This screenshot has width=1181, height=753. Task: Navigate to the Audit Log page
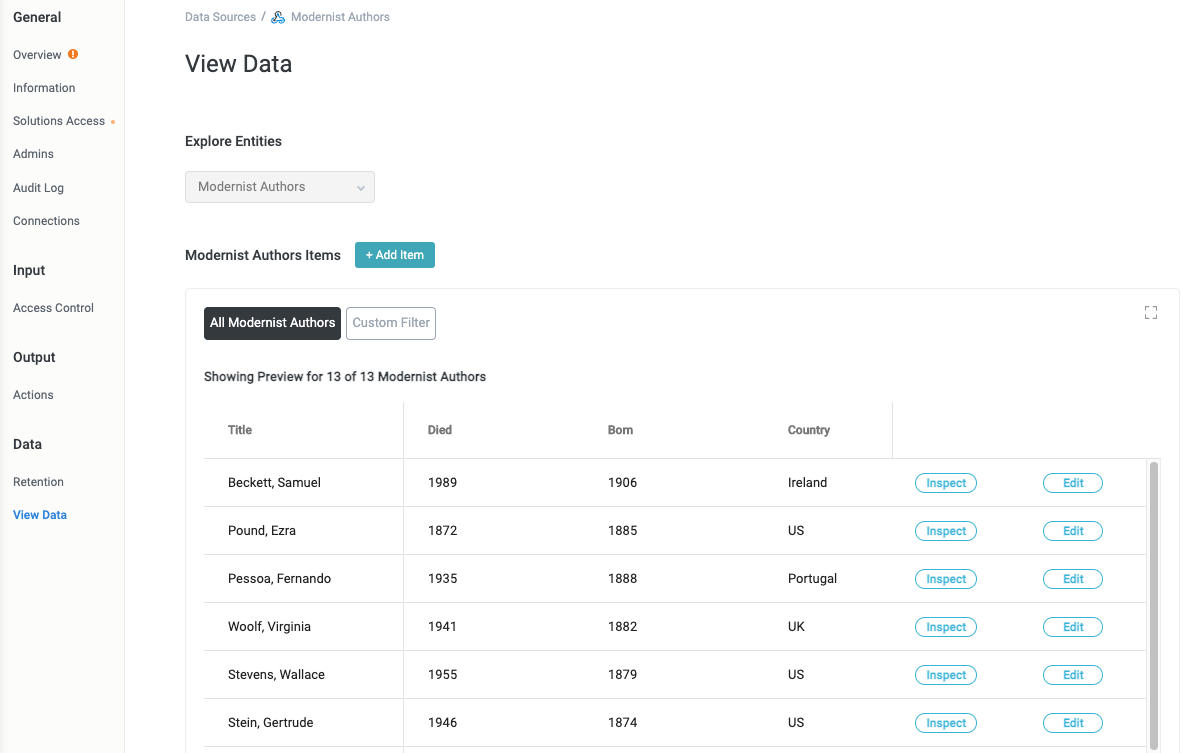pyautogui.click(x=38, y=187)
